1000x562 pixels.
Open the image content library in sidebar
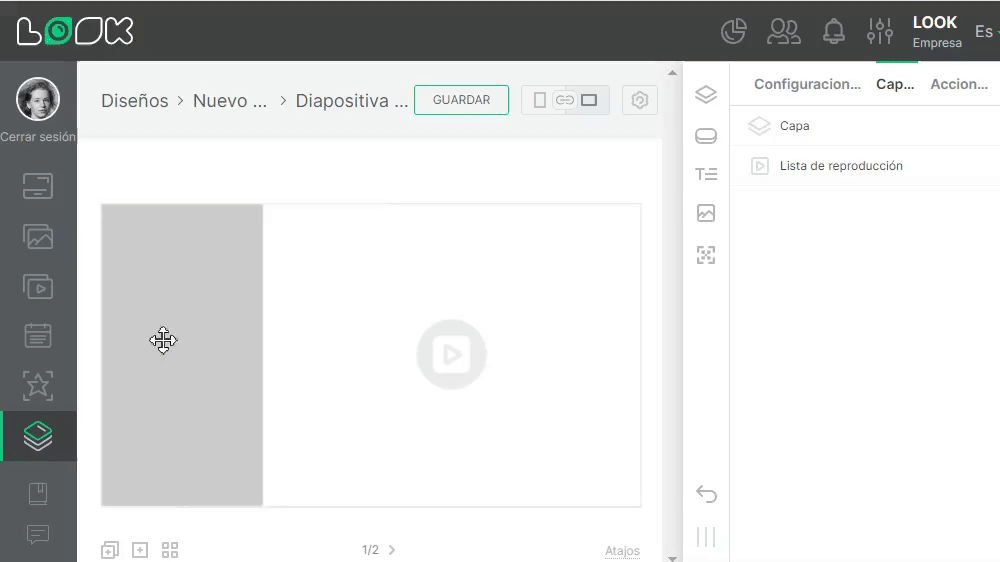click(x=38, y=237)
